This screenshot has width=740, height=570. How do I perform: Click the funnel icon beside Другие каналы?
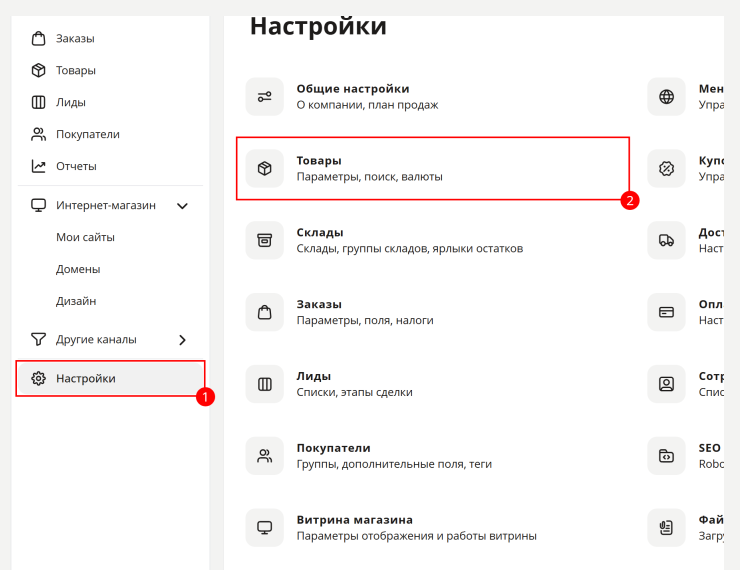click(39, 339)
